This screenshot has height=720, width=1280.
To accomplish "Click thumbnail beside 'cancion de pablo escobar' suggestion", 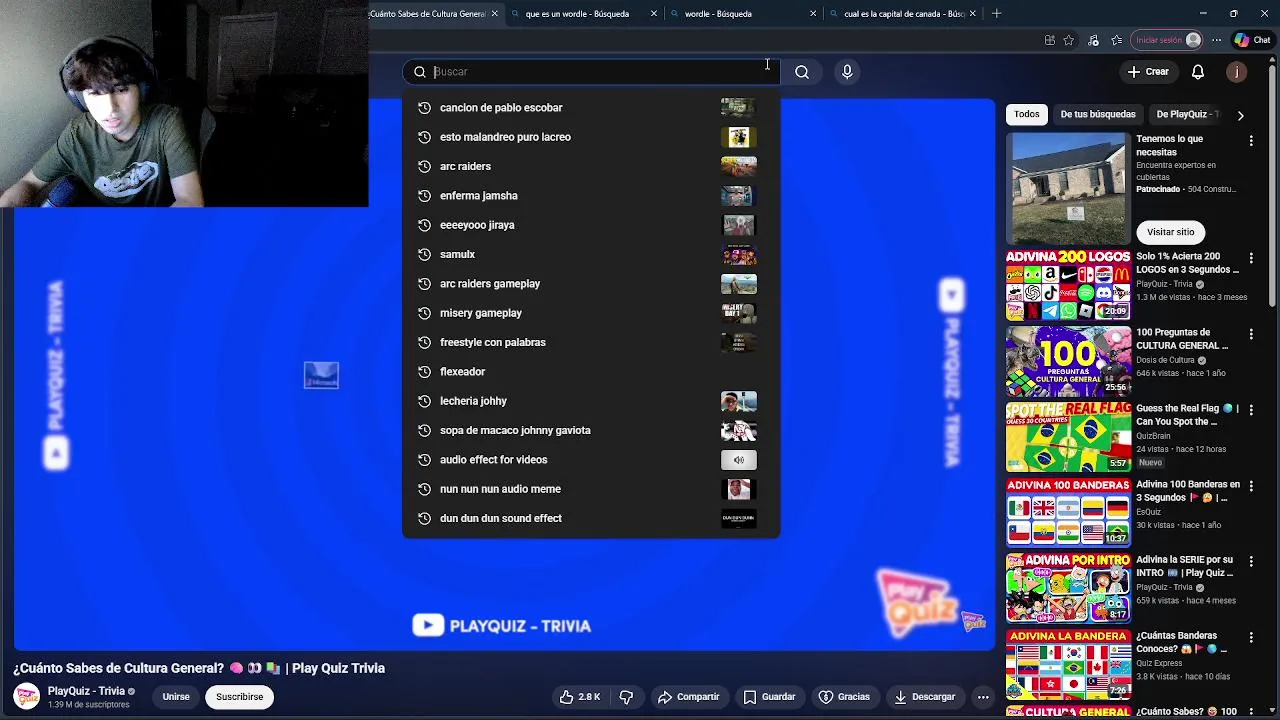I will click(739, 107).
